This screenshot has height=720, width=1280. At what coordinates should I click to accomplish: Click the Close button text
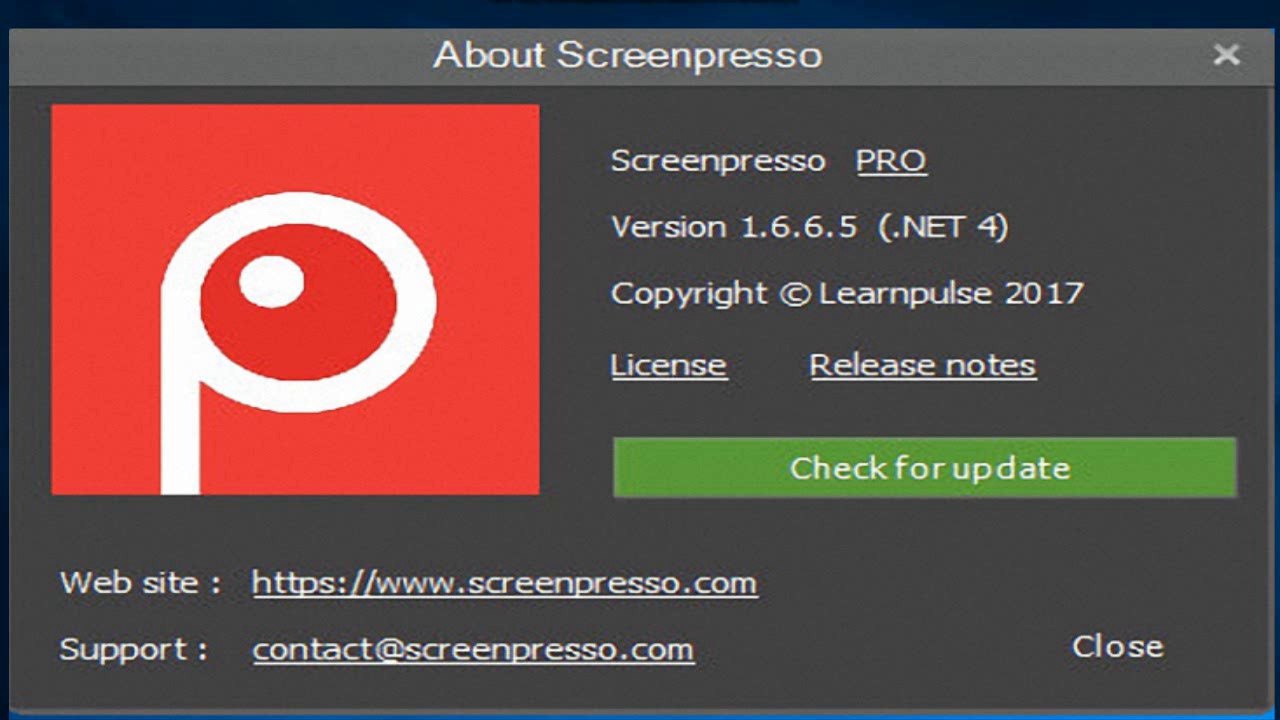(x=1117, y=647)
